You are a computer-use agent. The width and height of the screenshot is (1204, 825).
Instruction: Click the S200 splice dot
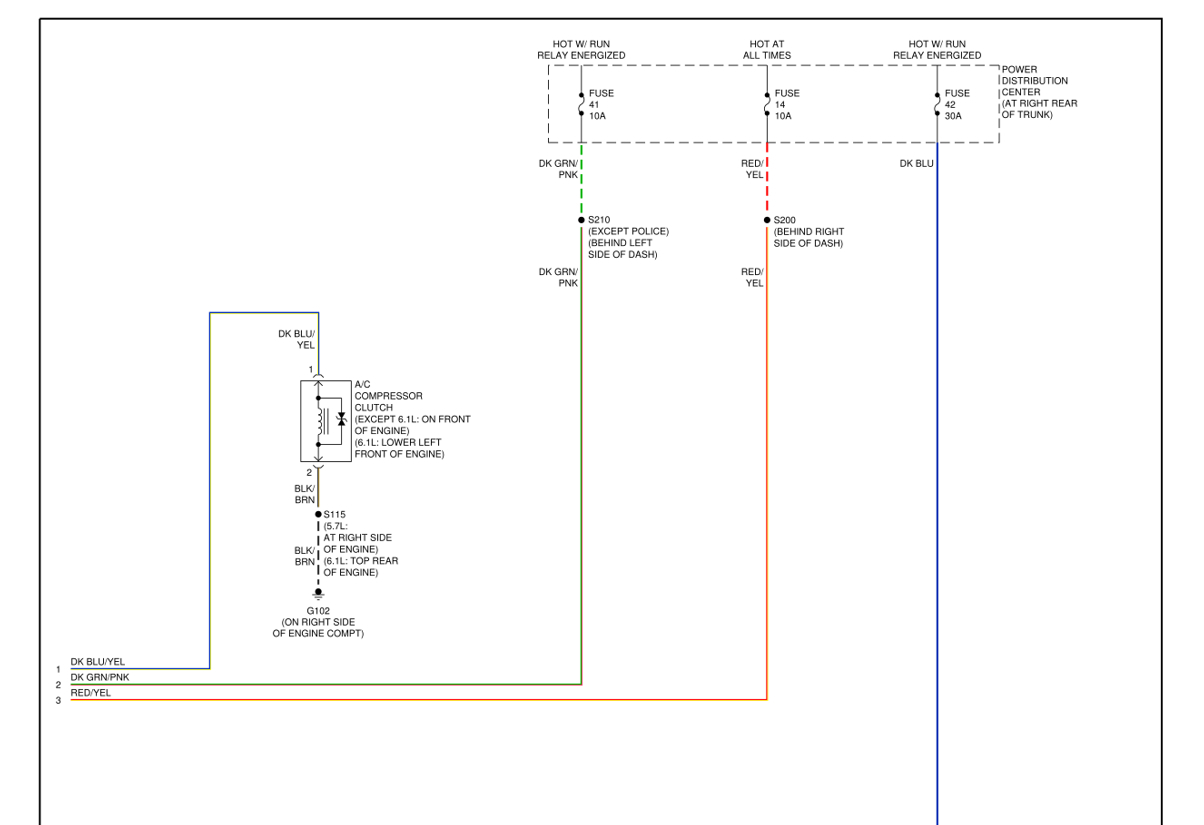point(767,220)
